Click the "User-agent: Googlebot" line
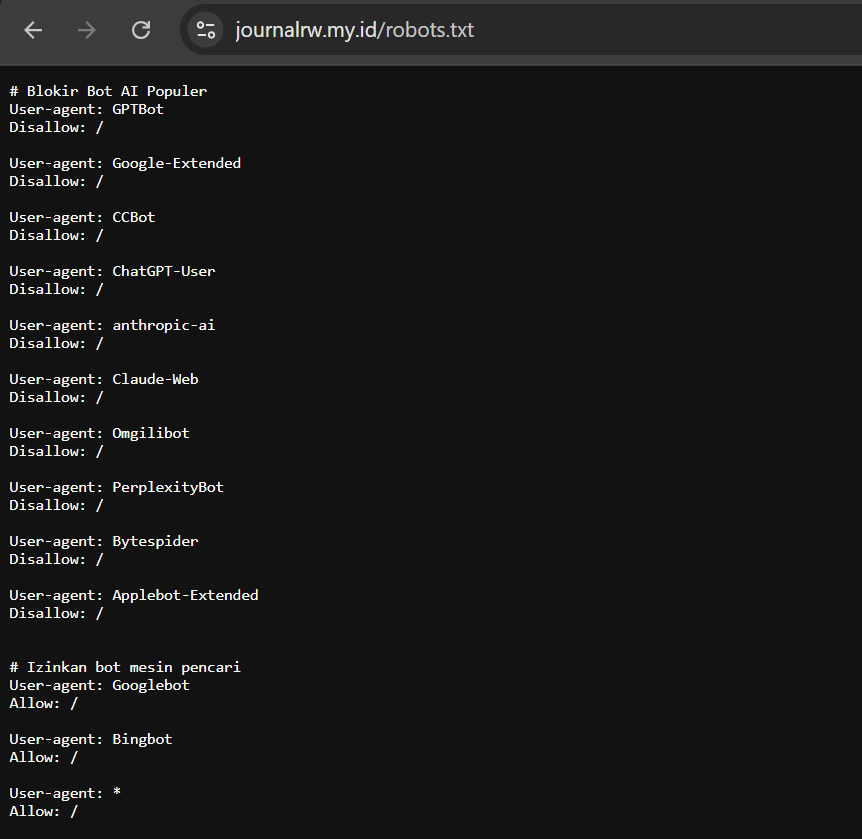The height and width of the screenshot is (839, 862). [99, 685]
